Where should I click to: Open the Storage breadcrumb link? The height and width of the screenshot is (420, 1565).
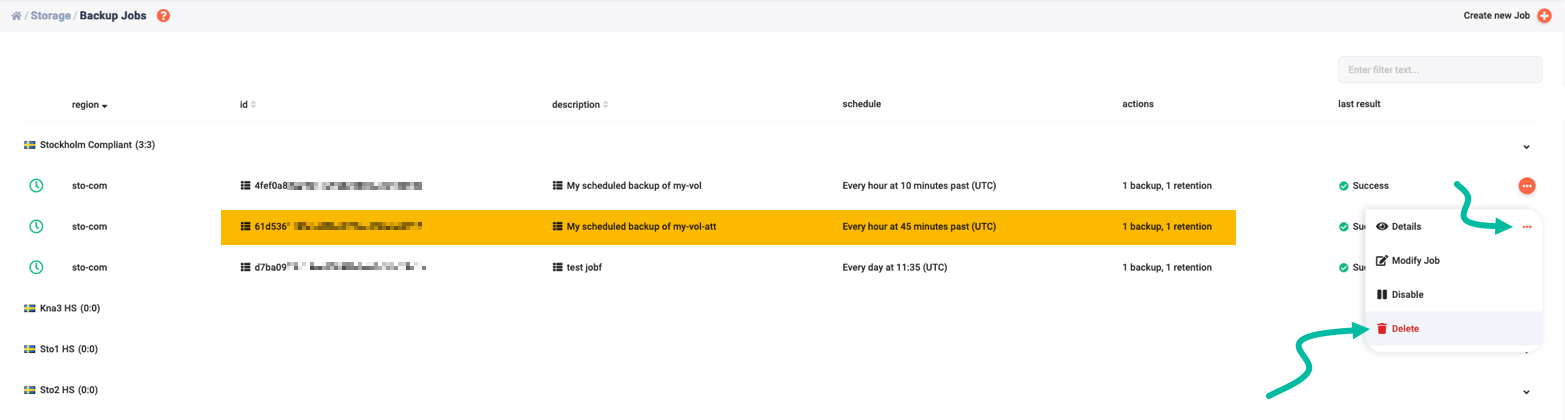(50, 16)
